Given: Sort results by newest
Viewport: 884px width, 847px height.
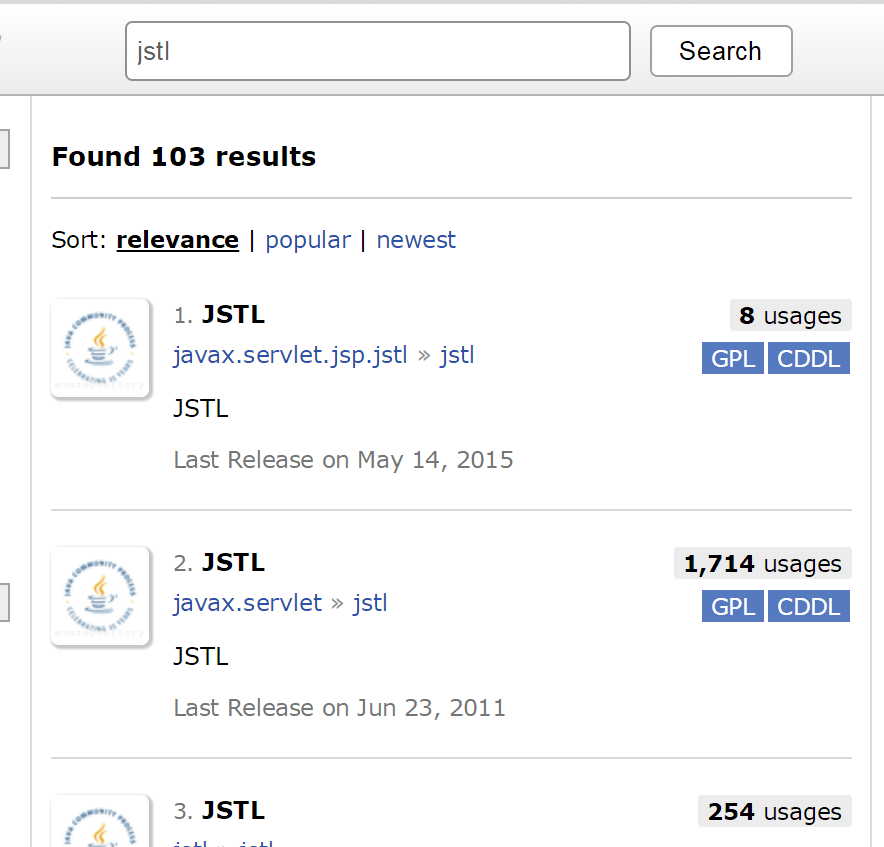Looking at the screenshot, I should pyautogui.click(x=416, y=240).
